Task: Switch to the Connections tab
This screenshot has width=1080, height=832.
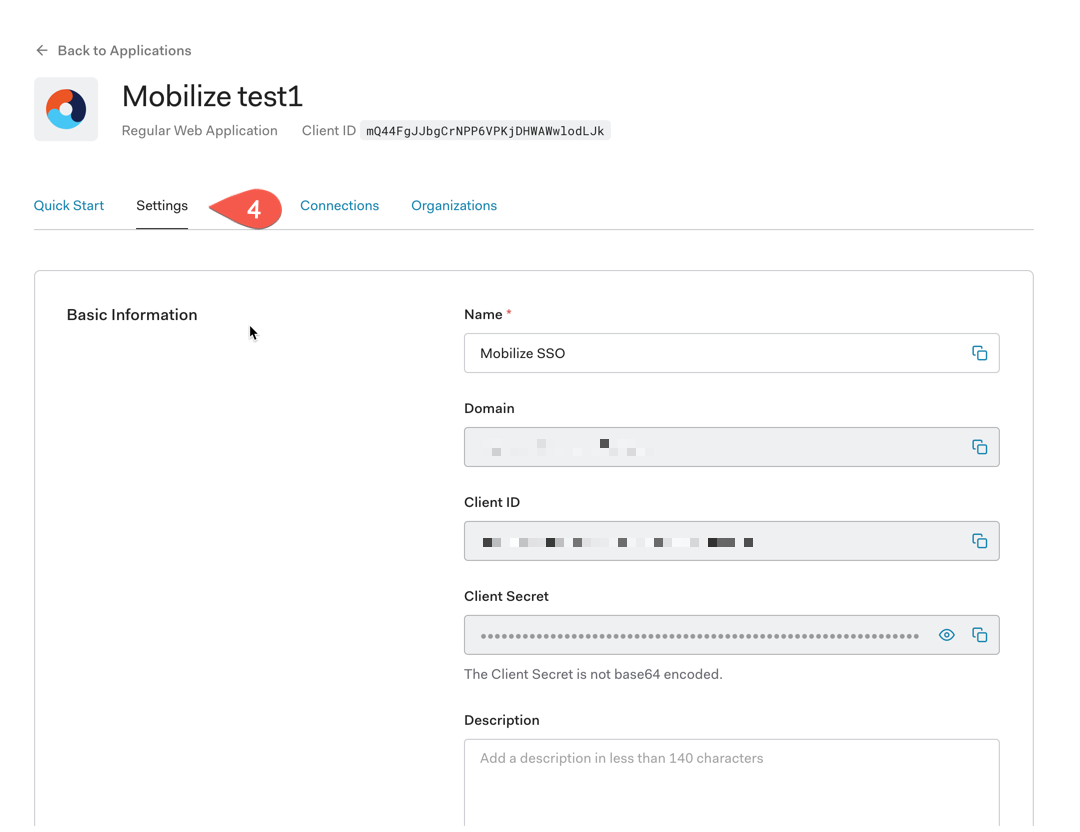Action: [x=340, y=205]
